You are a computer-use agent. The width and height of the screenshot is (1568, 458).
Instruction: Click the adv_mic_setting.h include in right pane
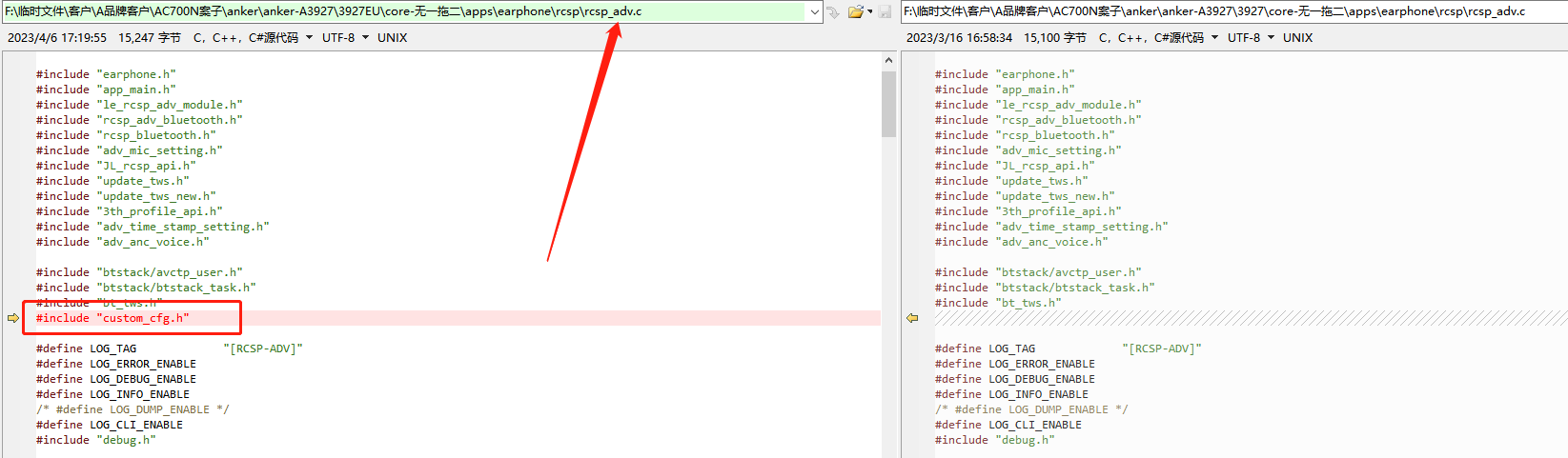(1028, 150)
